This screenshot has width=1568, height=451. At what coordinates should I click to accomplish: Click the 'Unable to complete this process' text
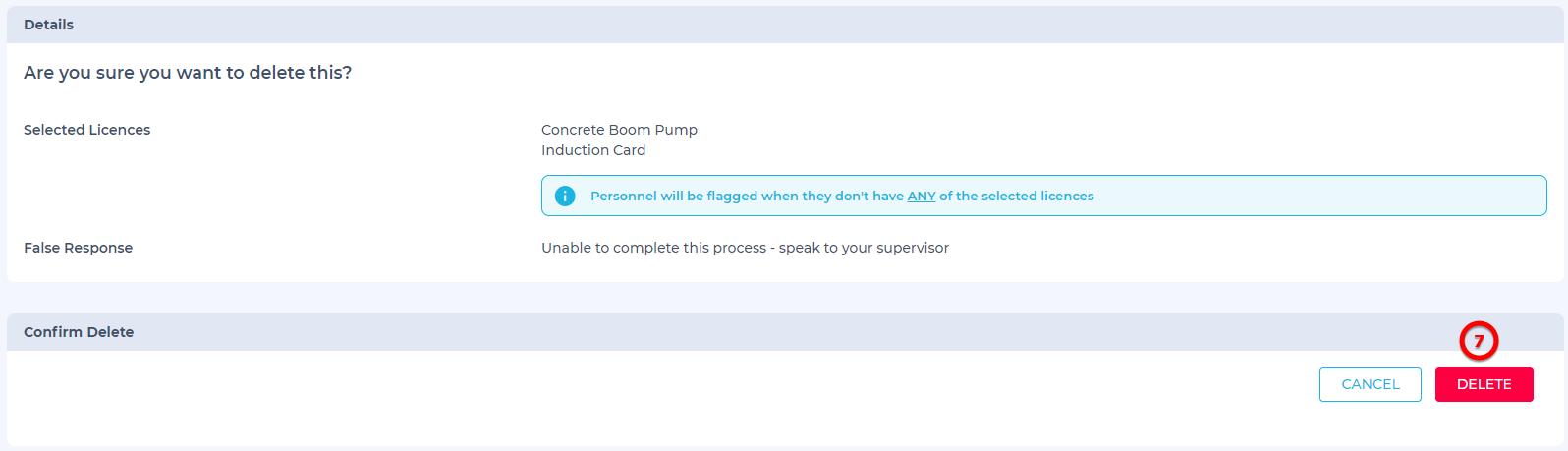coord(653,248)
